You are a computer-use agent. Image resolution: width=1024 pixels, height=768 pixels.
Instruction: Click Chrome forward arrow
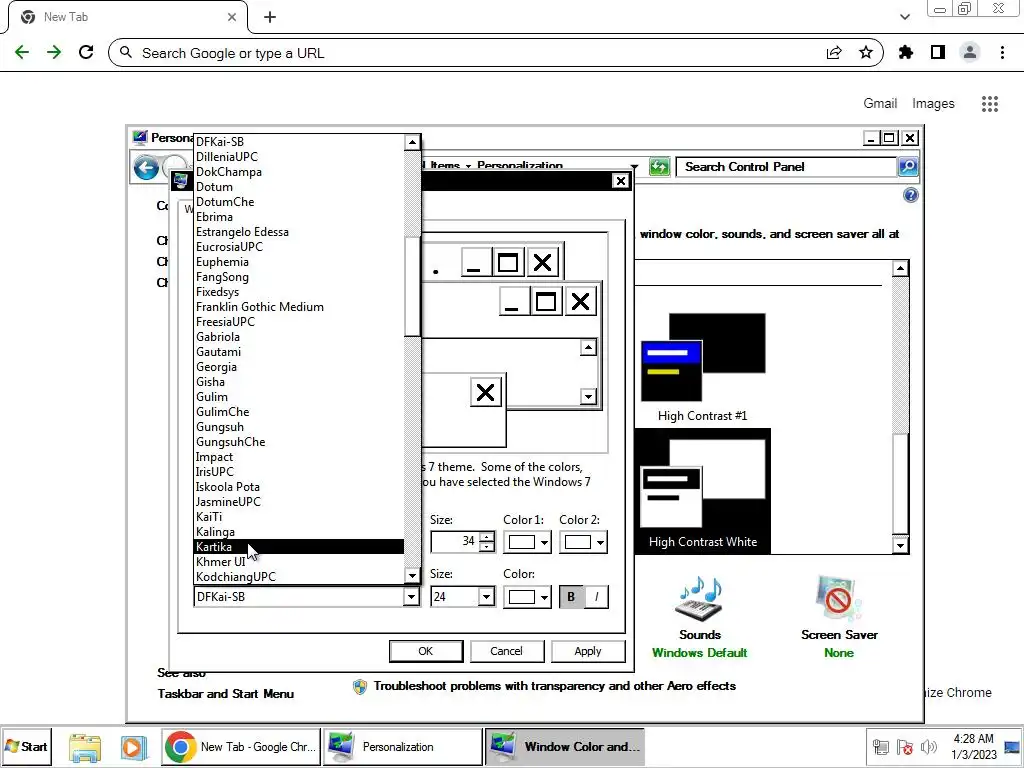[54, 53]
